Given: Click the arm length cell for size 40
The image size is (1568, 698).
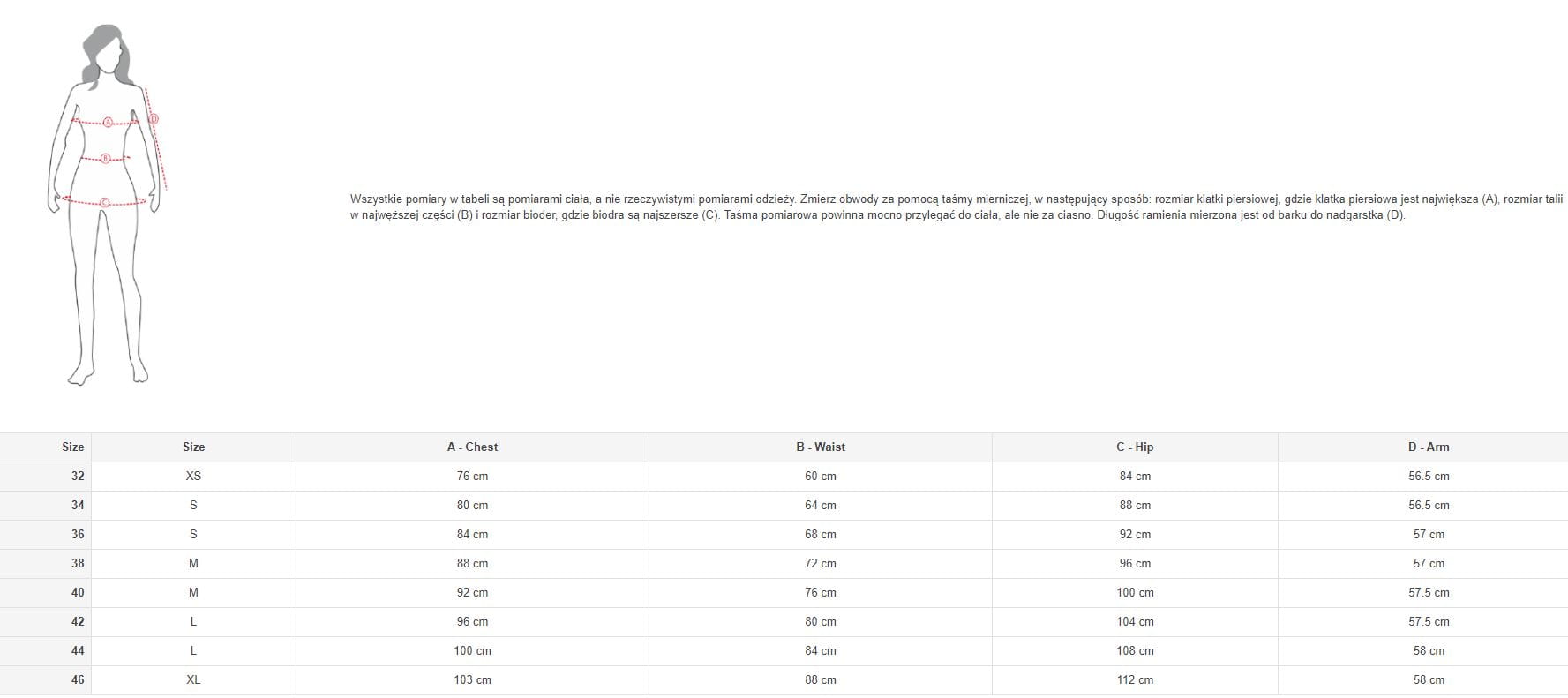Looking at the screenshot, I should pyautogui.click(x=1428, y=593).
